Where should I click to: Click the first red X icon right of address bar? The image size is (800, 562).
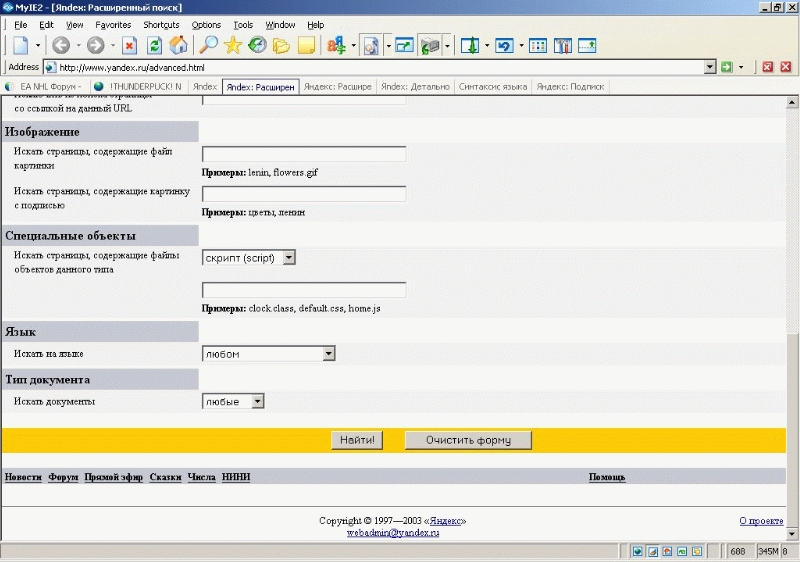click(767, 67)
